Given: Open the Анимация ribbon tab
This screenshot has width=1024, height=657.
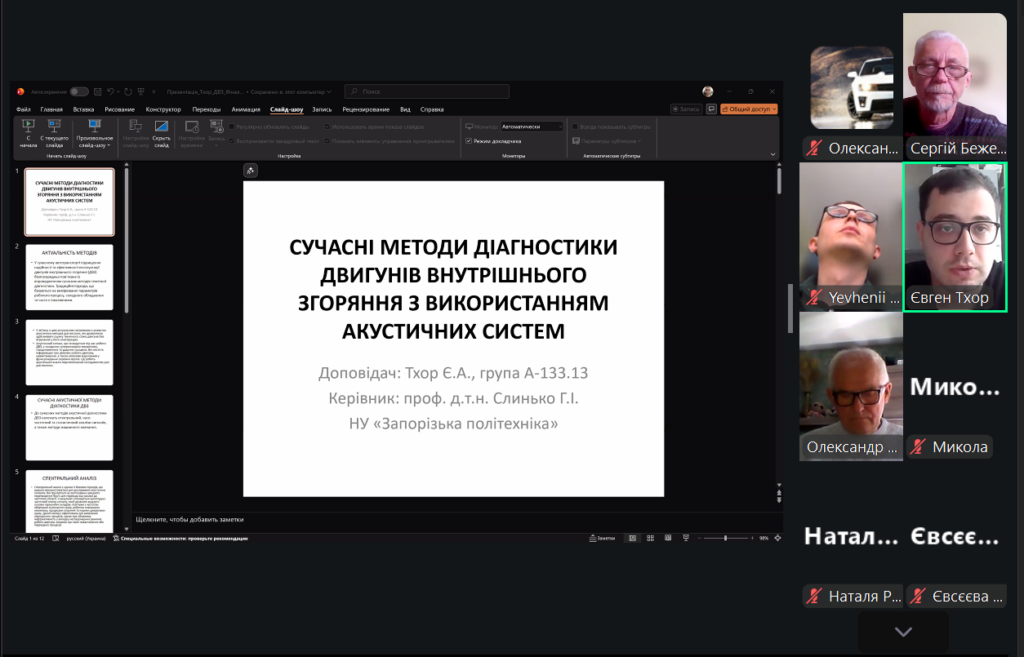Looking at the screenshot, I should [x=246, y=109].
